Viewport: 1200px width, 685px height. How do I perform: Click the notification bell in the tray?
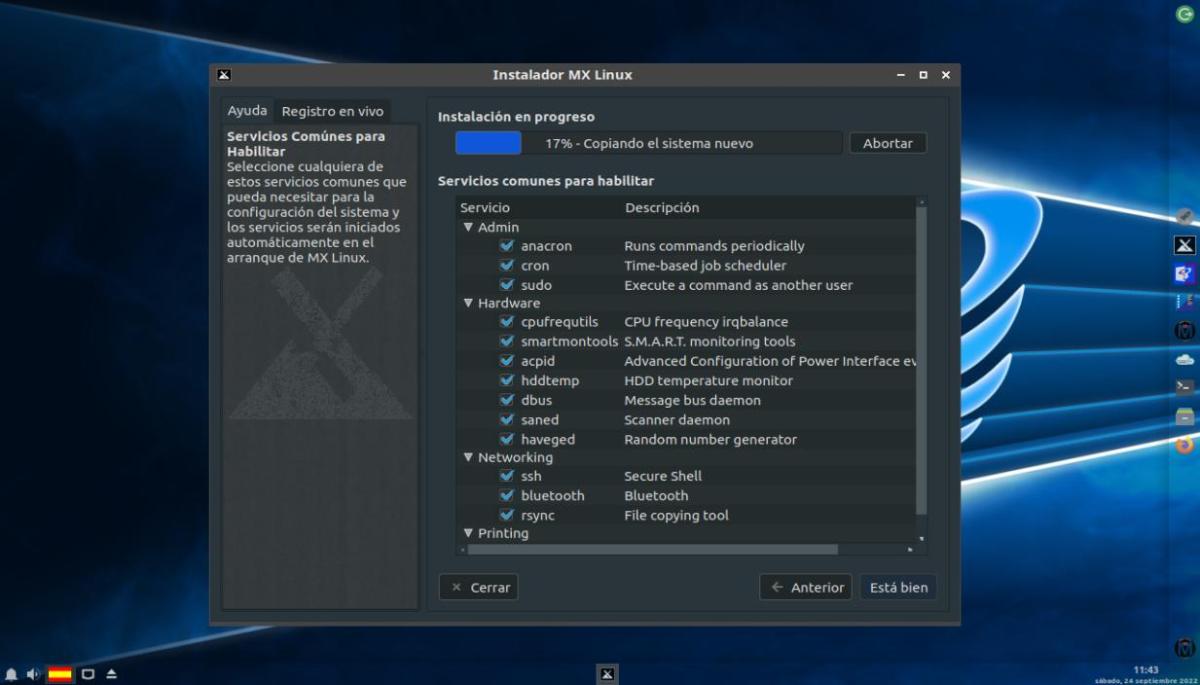tap(11, 674)
